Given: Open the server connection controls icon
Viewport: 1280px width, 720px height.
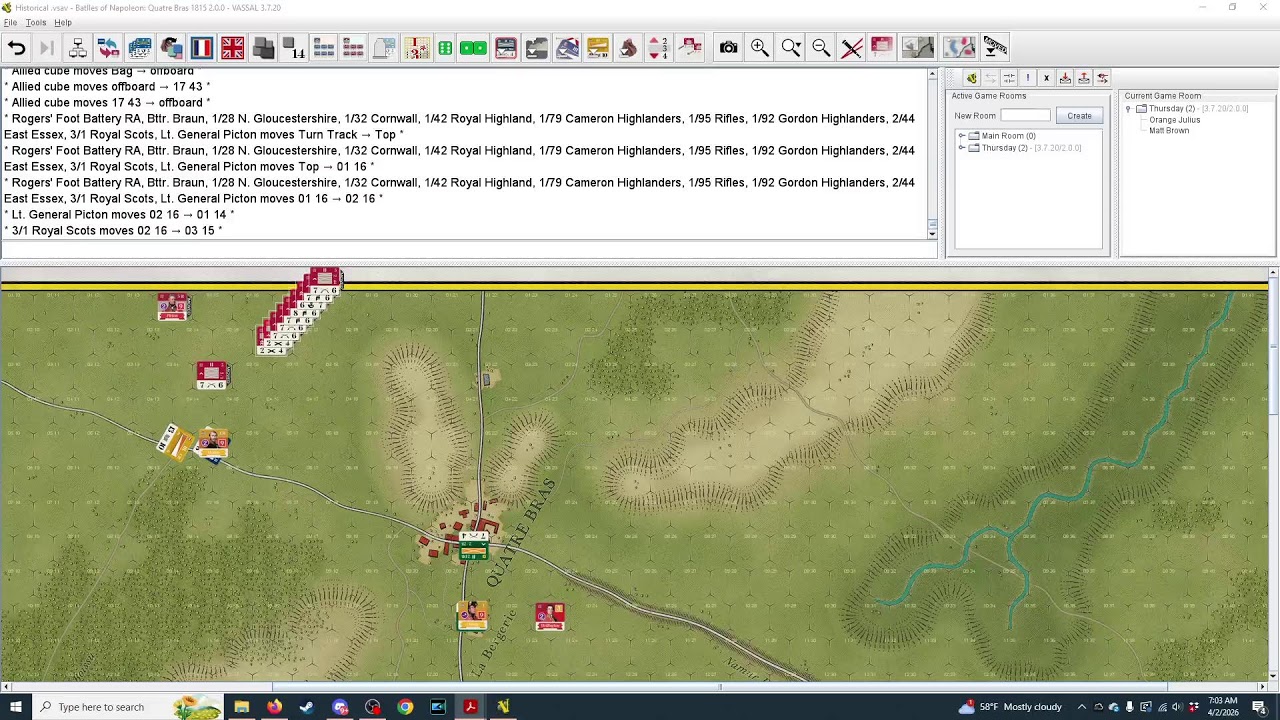Looking at the screenshot, I should click(78, 47).
